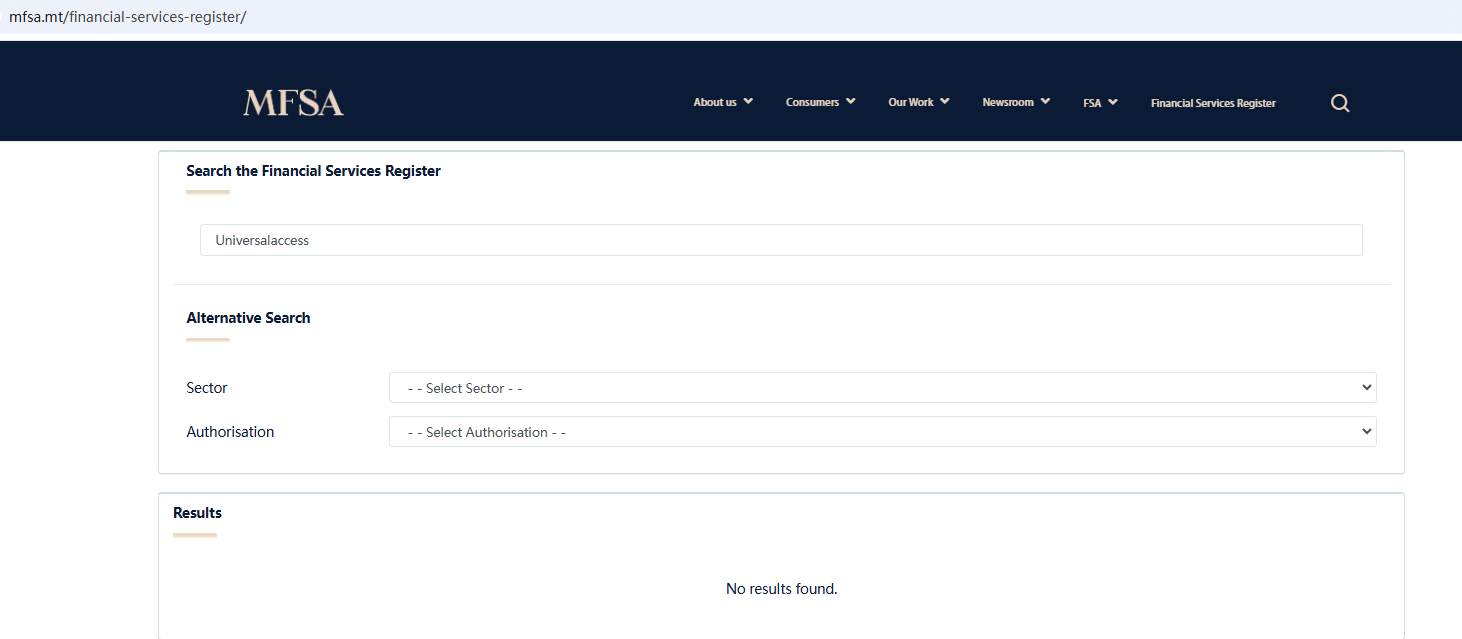This screenshot has width=1462, height=639.
Task: Click the Sector label
Action: pyautogui.click(x=207, y=388)
